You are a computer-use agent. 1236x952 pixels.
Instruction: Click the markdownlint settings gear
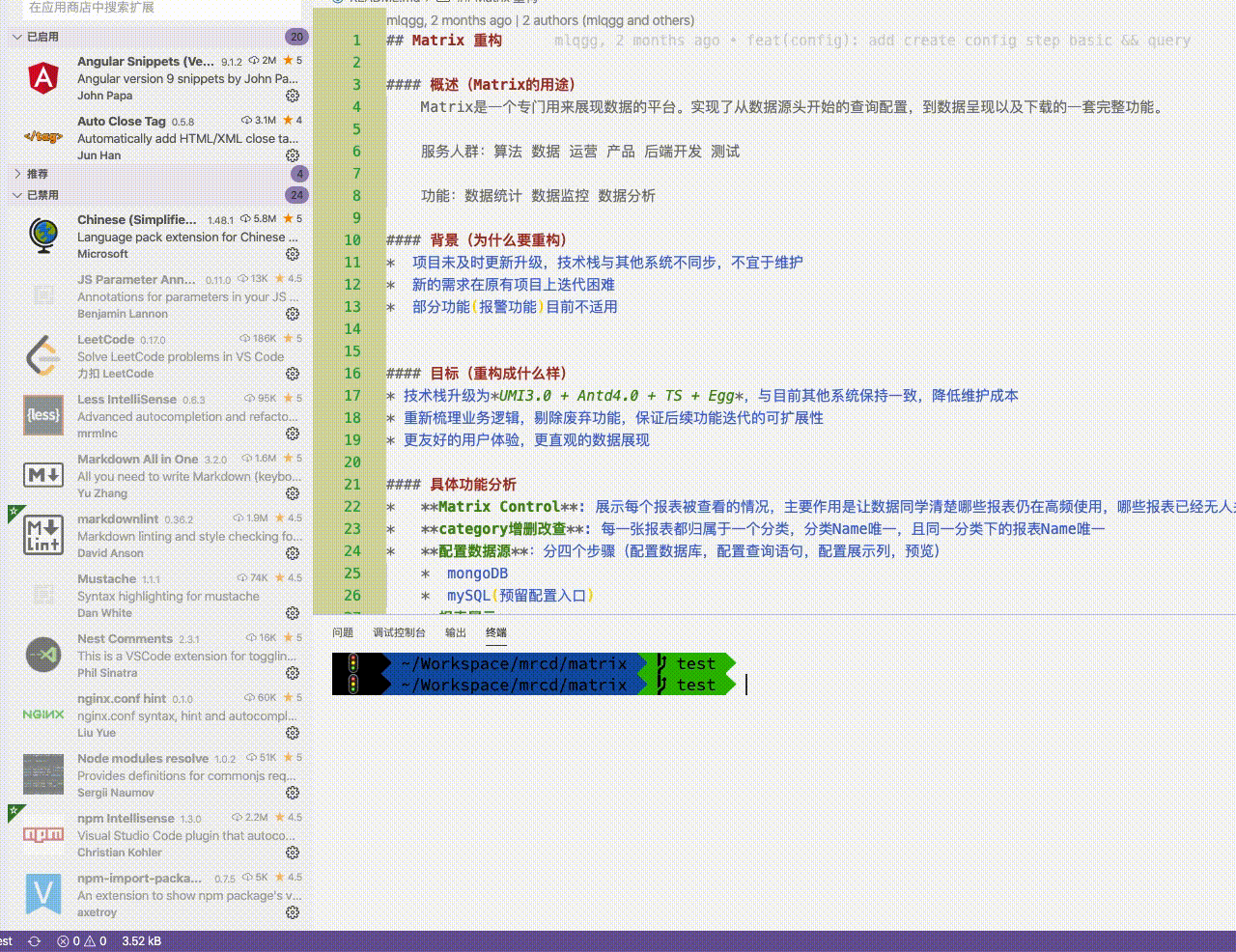coord(293,553)
